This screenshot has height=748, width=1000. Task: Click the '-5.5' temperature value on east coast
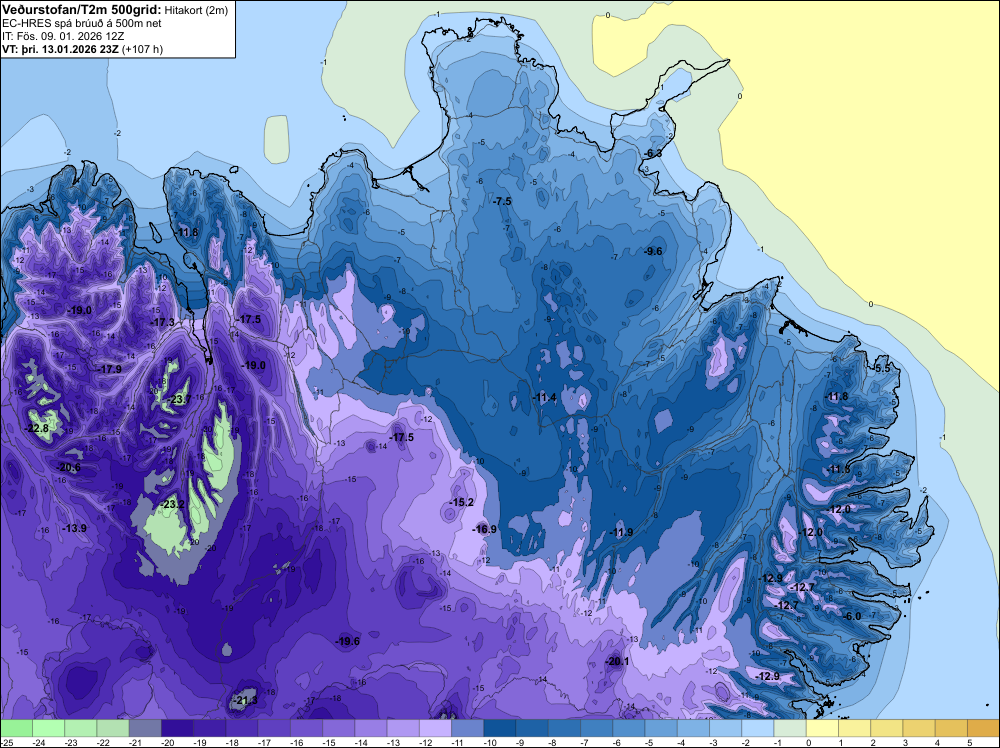tap(881, 369)
